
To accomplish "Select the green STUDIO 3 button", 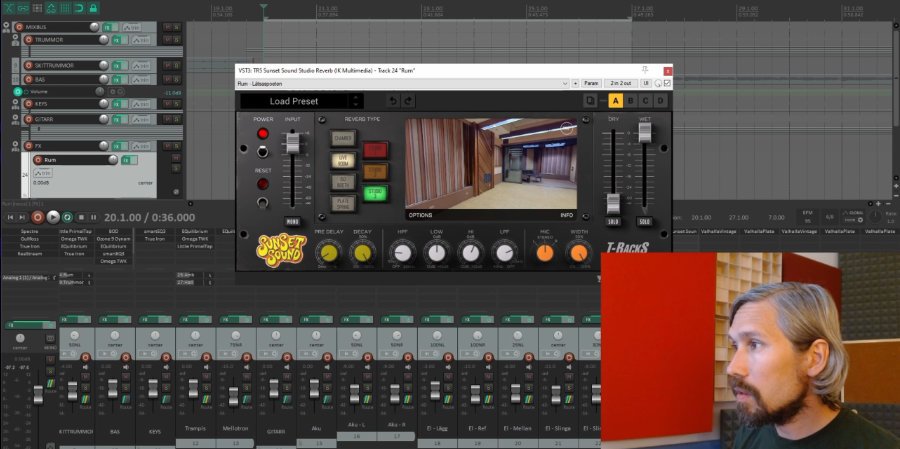I will (x=375, y=193).
